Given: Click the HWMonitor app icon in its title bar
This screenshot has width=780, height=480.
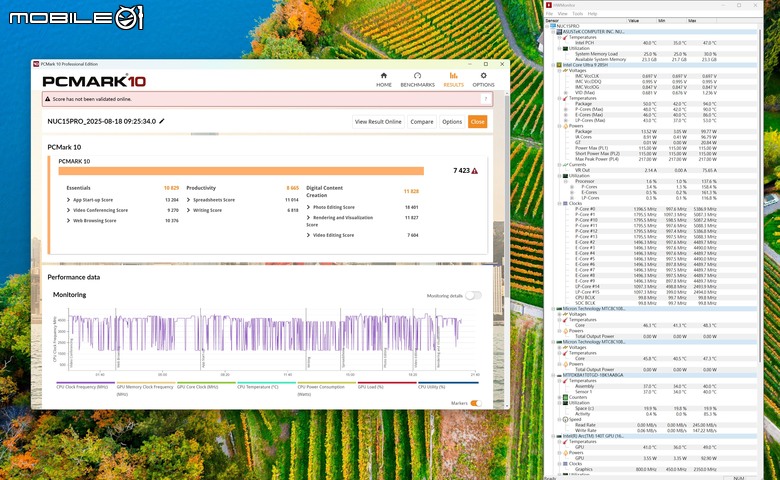Looking at the screenshot, I should [549, 5].
